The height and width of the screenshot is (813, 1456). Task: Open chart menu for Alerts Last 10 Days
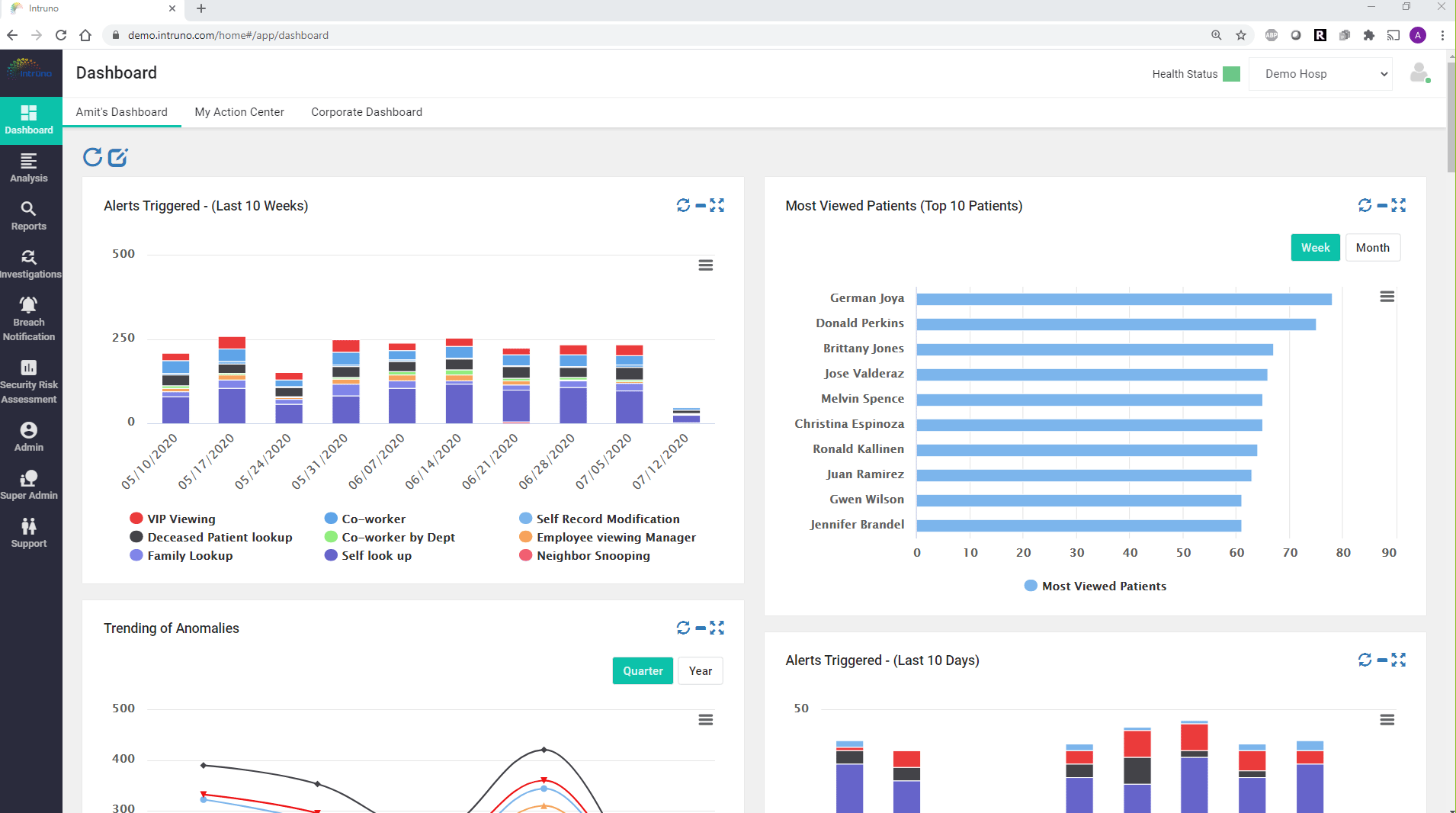point(1387,720)
